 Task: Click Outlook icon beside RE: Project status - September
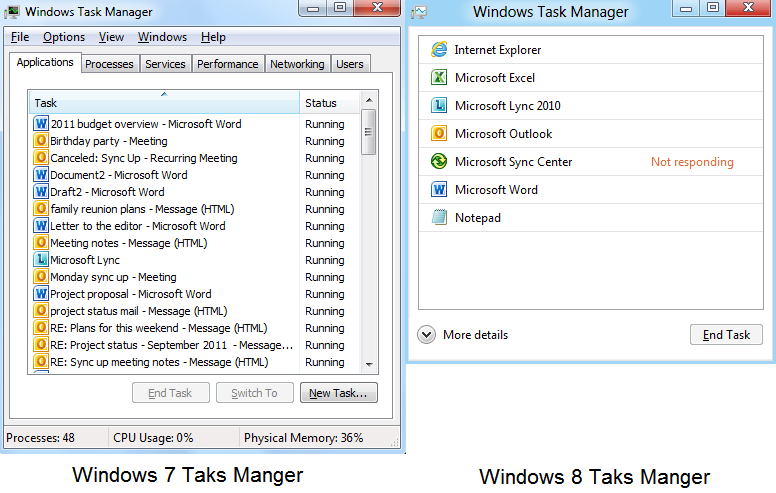tap(41, 345)
